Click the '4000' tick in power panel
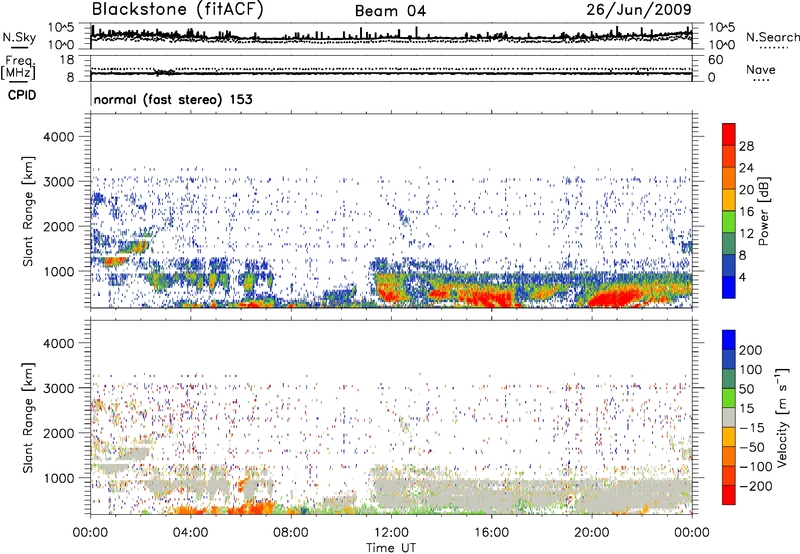800x554 pixels. 58,137
